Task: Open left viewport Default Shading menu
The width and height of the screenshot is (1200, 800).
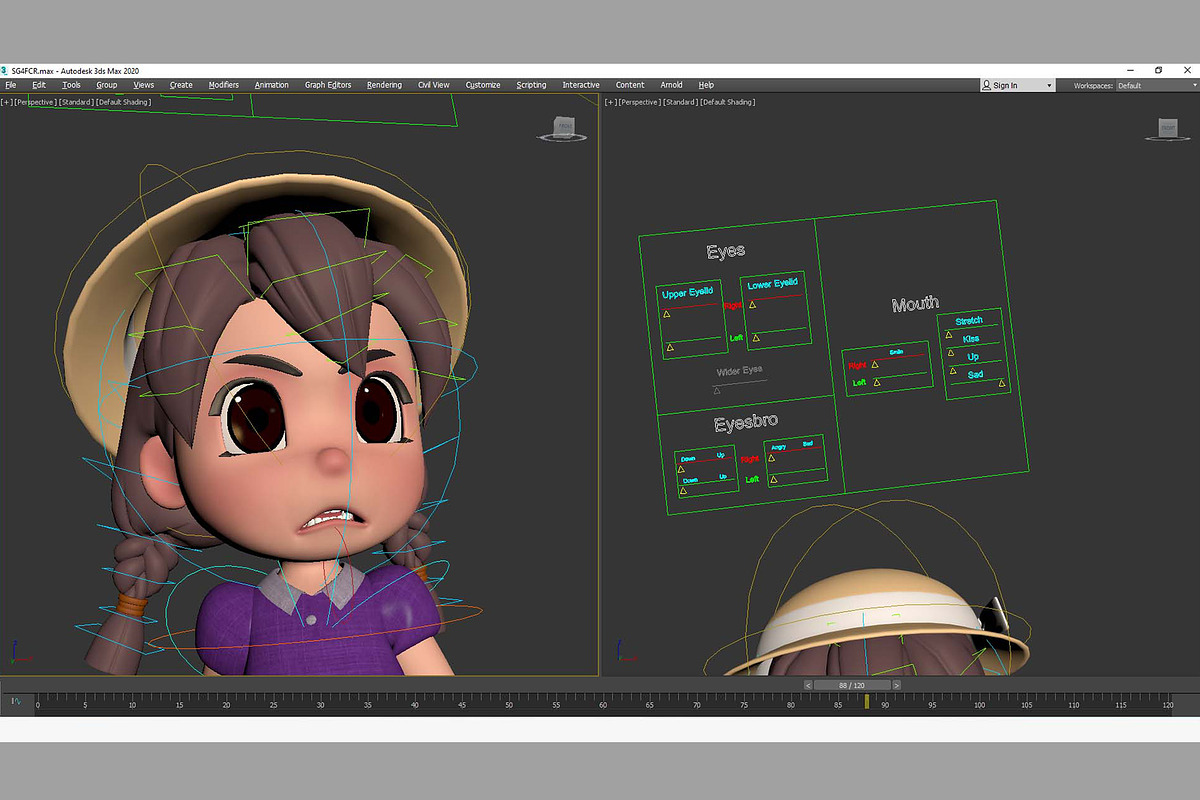Action: tap(124, 102)
